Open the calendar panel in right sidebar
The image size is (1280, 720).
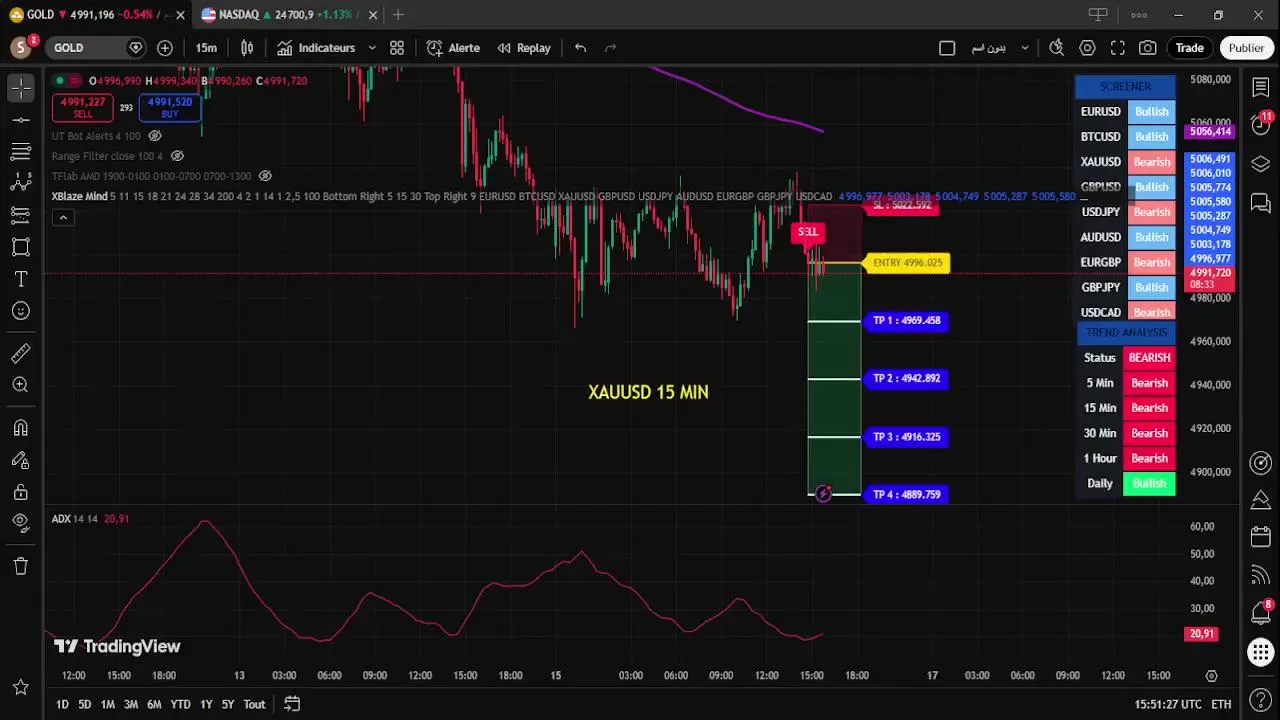click(x=1260, y=538)
